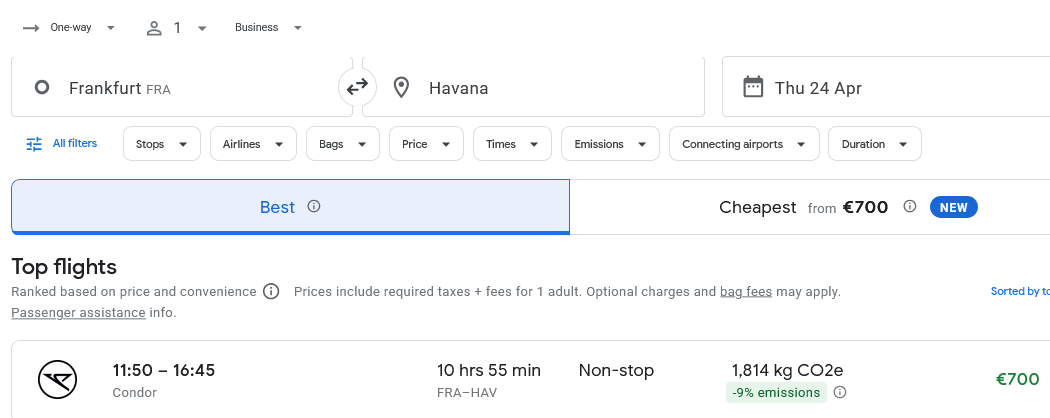Click the Frankfurt FRA origin field

pyautogui.click(x=180, y=88)
